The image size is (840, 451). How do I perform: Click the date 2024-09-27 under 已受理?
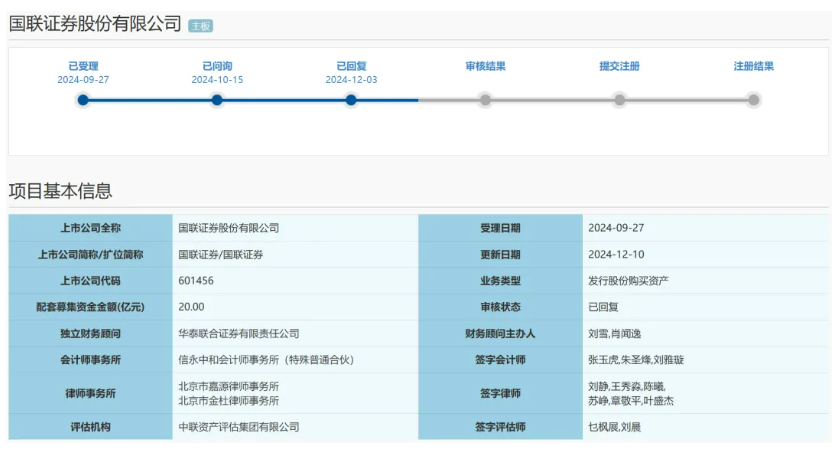tap(83, 79)
